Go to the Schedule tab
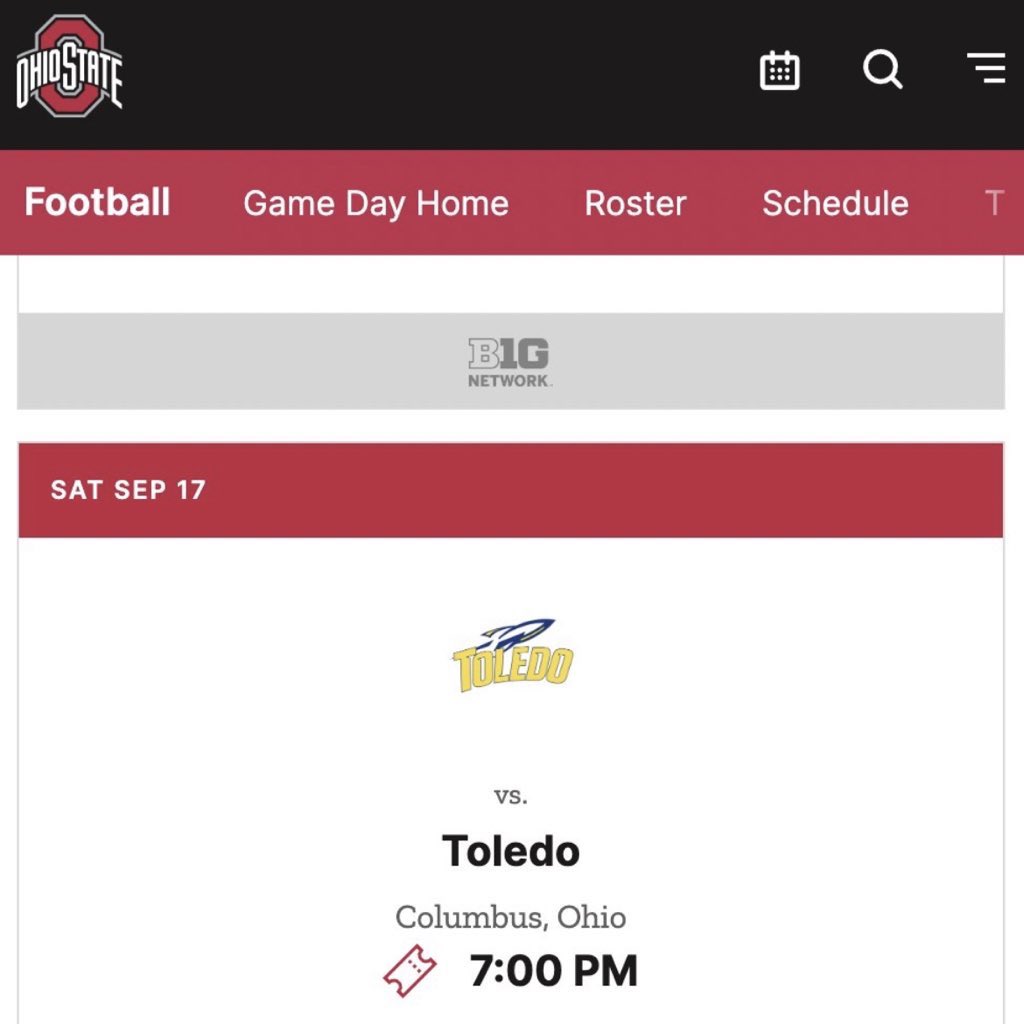 click(835, 203)
